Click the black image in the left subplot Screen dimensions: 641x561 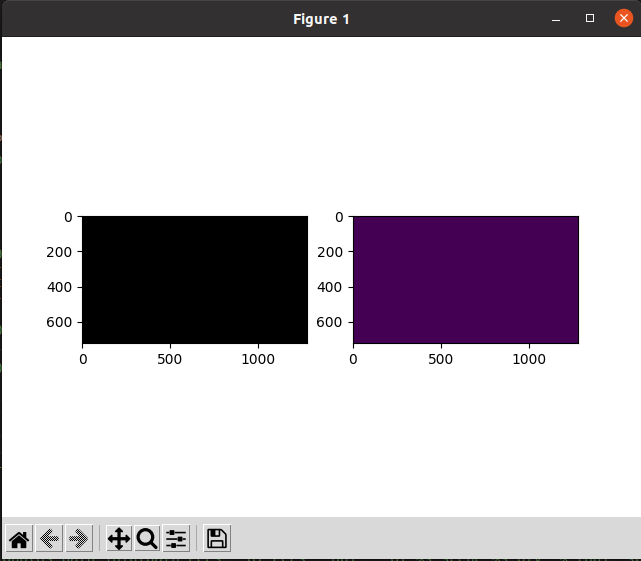point(195,280)
